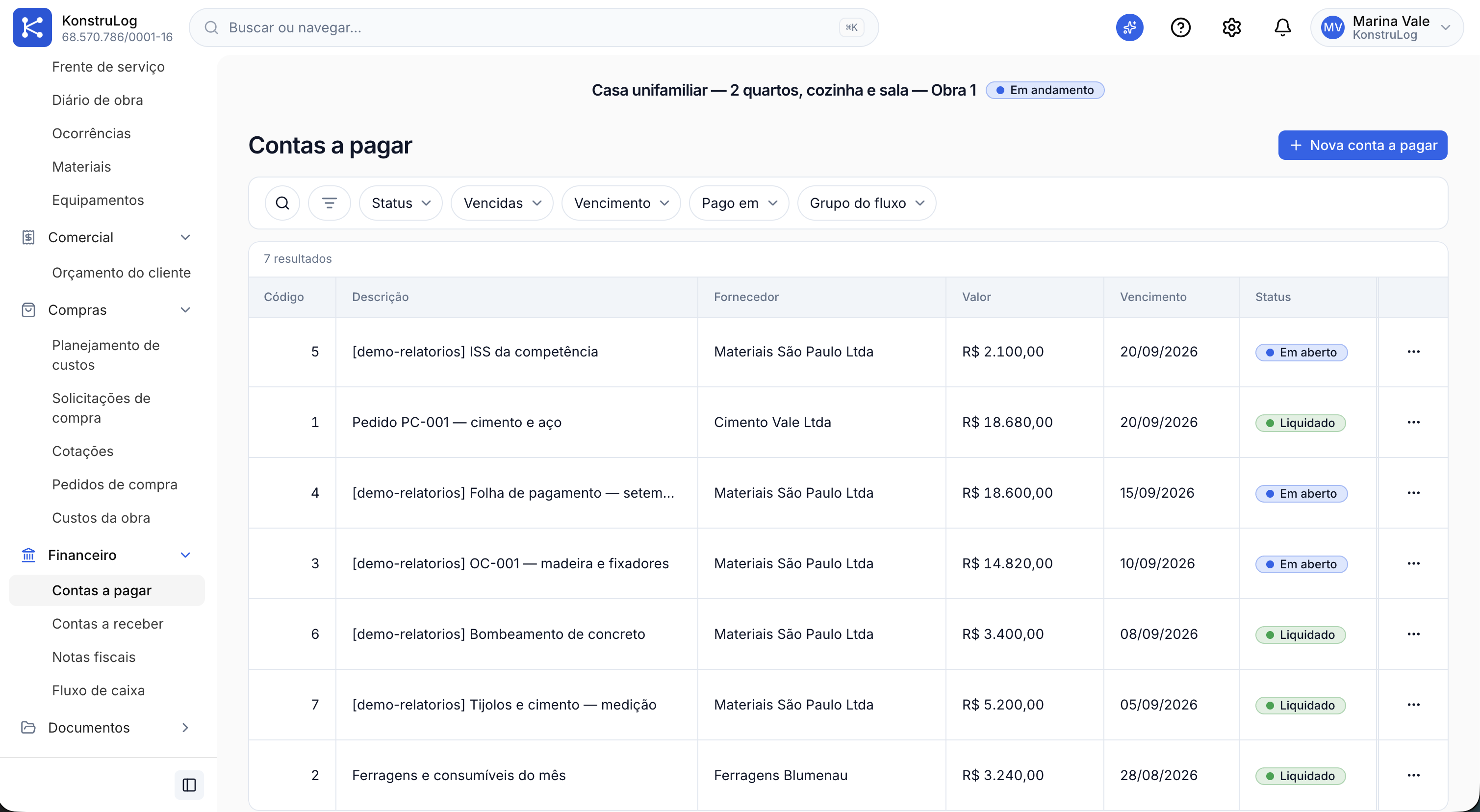The height and width of the screenshot is (812, 1480).
Task: Click the KonstruLog logo icon
Action: coord(32,27)
